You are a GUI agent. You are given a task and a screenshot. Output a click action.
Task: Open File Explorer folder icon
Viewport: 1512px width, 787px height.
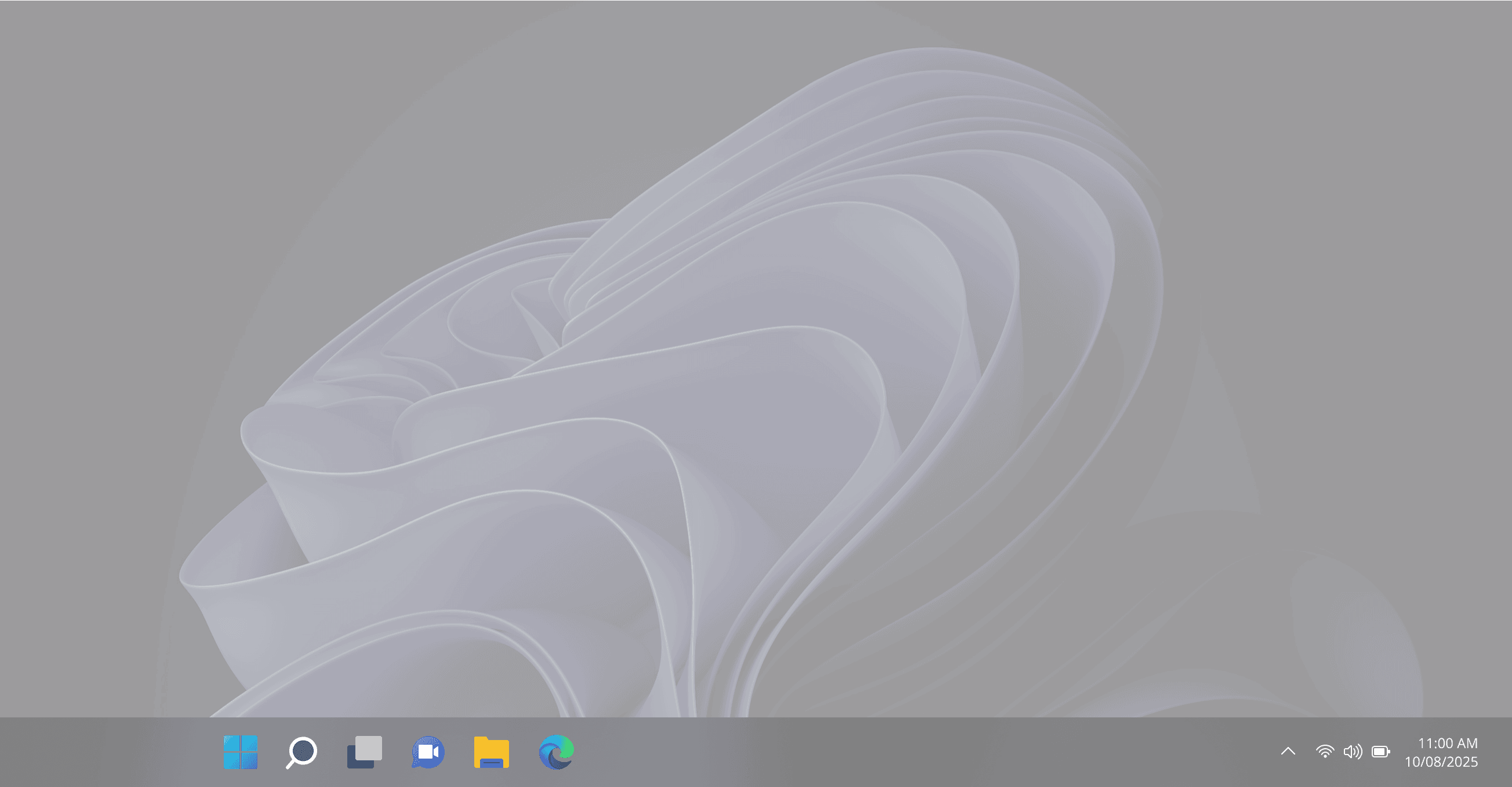pos(491,752)
